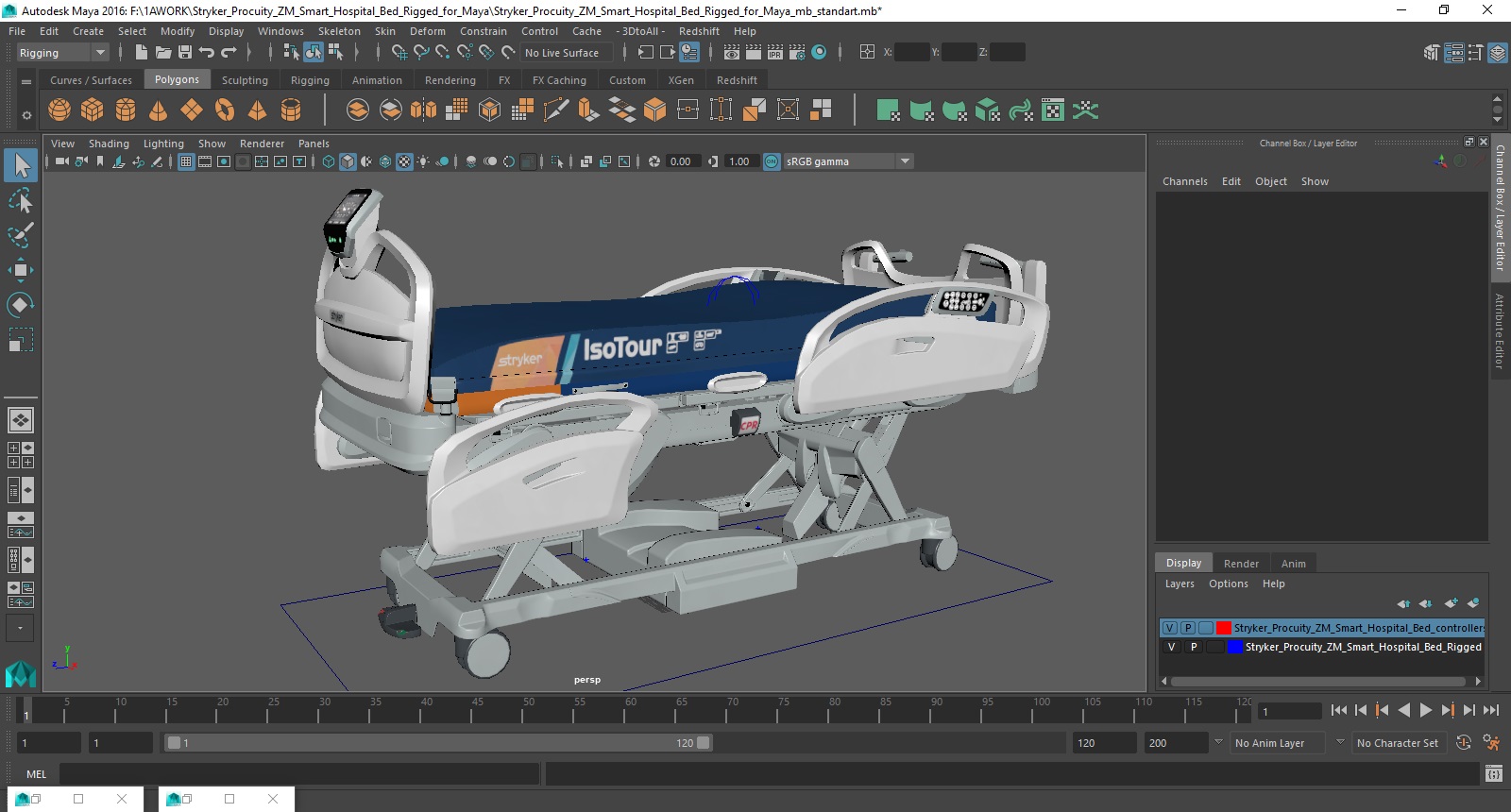Redo the last action
This screenshot has height=812, width=1511.
(x=229, y=53)
